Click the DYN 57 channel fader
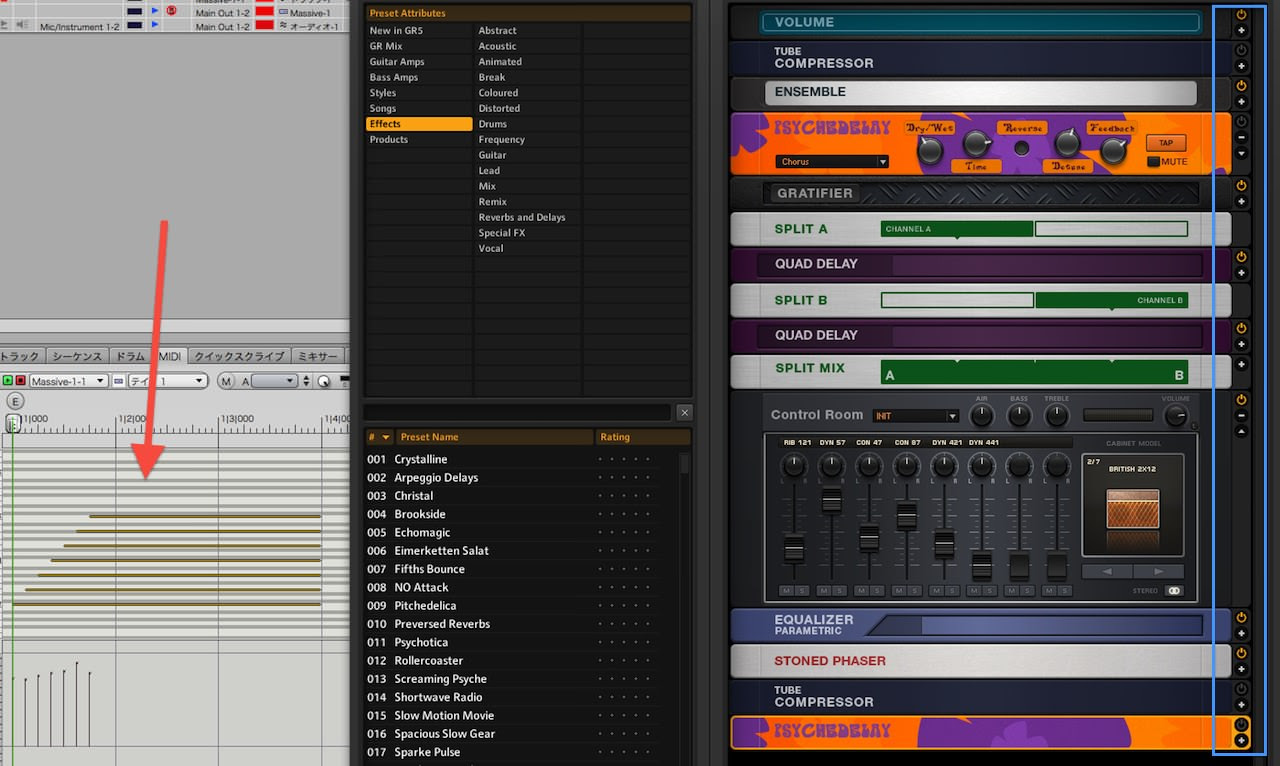This screenshot has height=766, width=1280. pos(831,500)
